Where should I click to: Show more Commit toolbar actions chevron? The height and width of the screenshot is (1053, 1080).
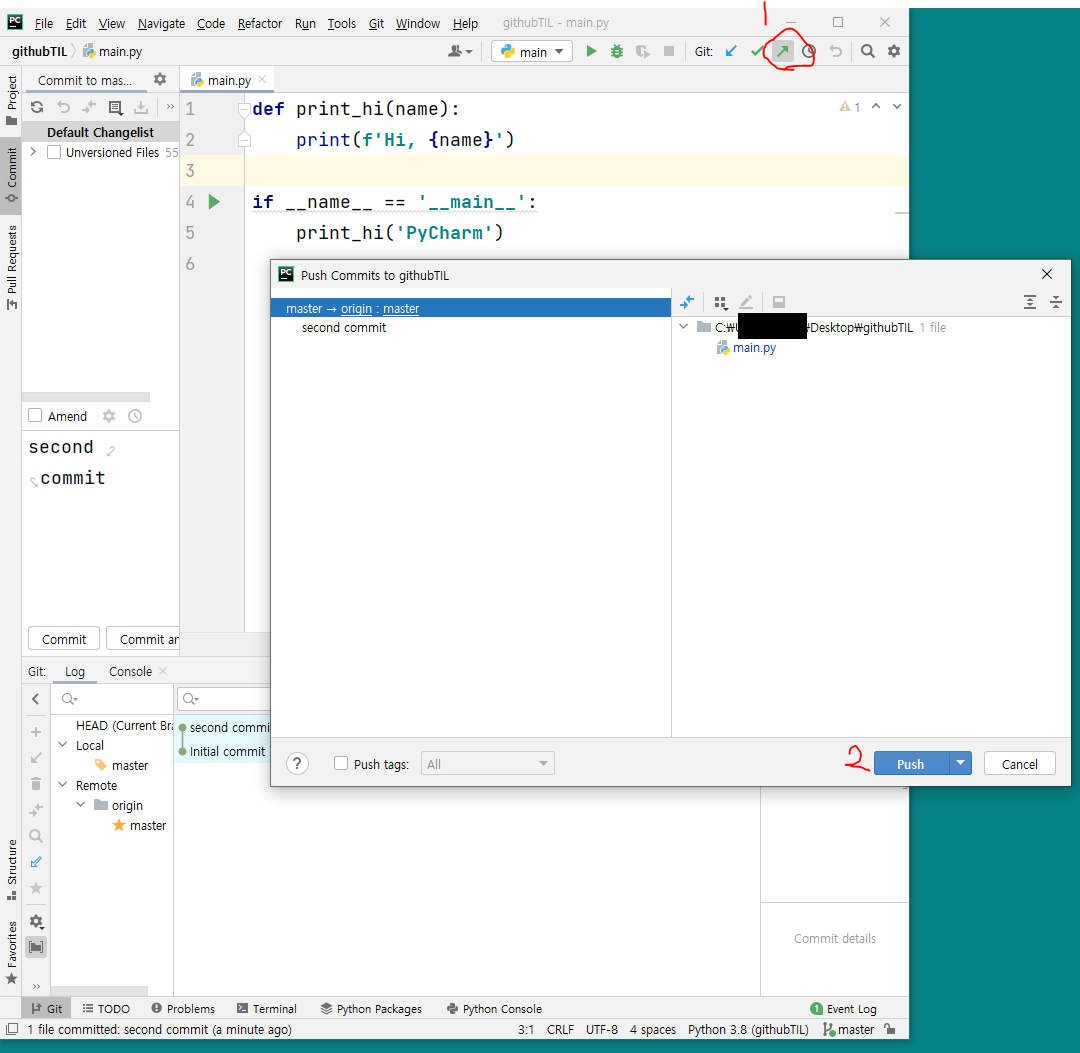(170, 107)
